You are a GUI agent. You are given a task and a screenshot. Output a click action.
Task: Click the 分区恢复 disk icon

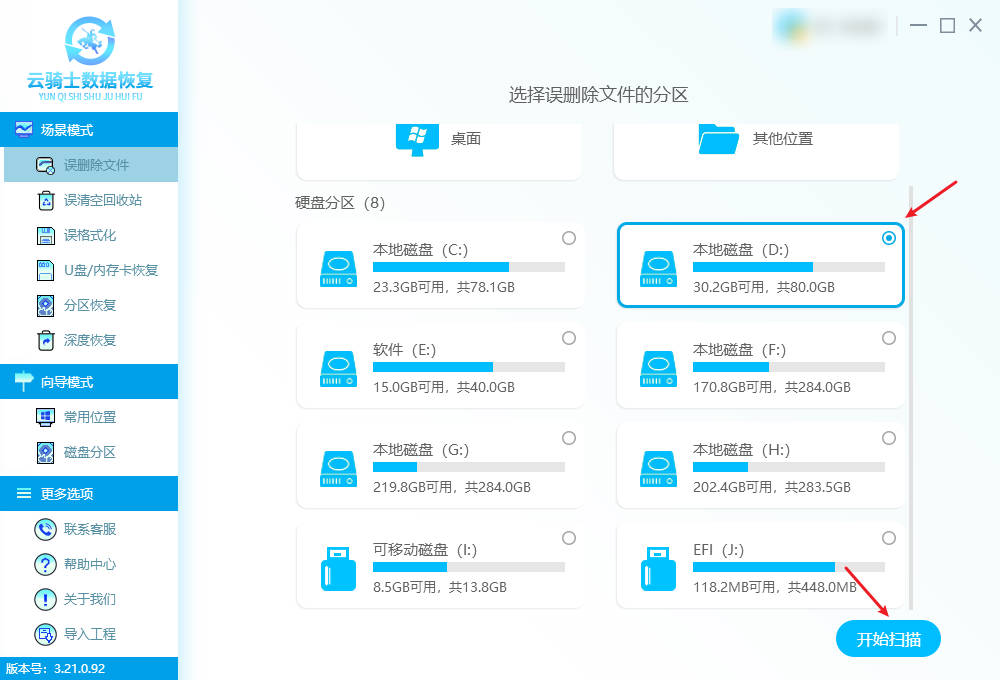click(x=46, y=305)
